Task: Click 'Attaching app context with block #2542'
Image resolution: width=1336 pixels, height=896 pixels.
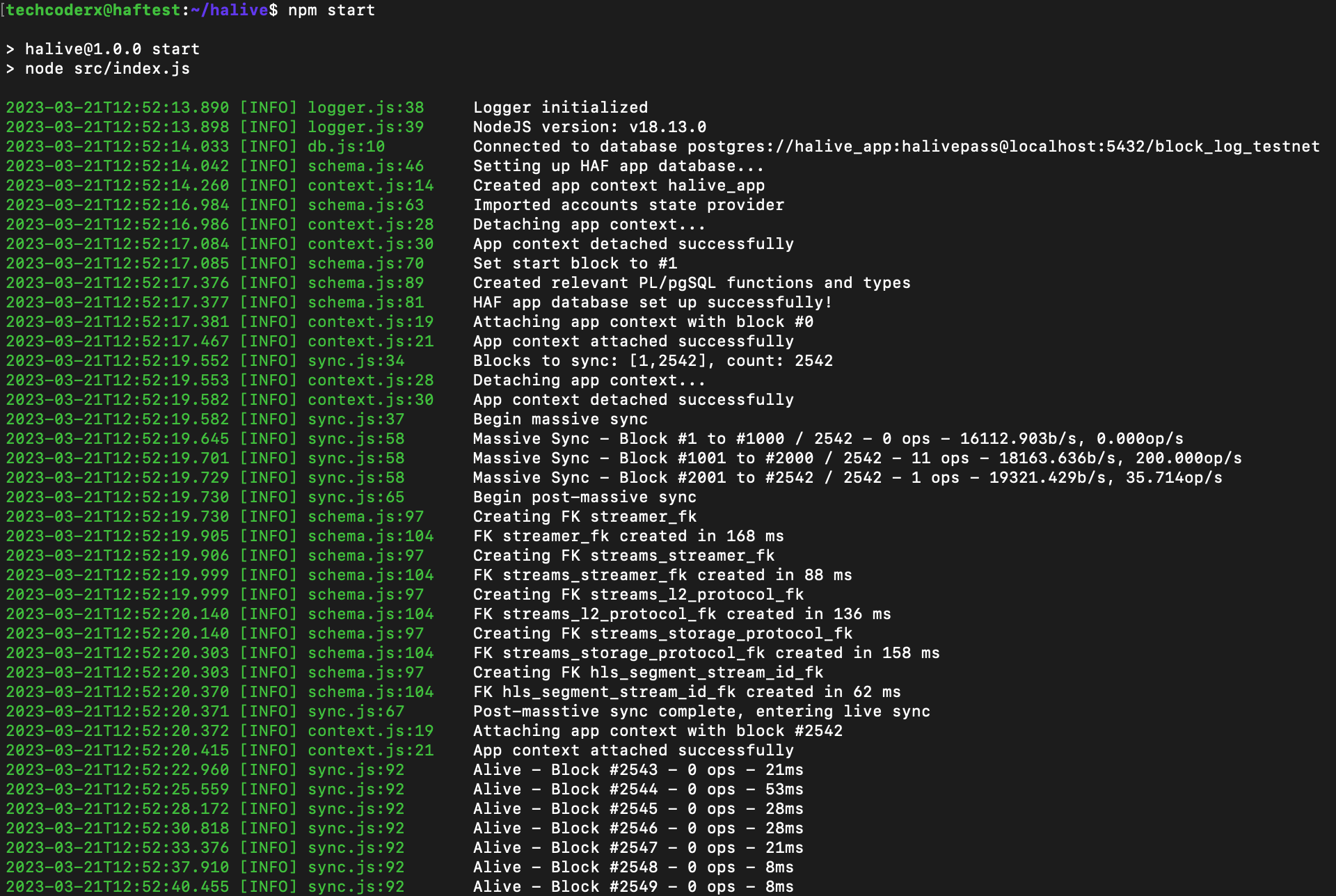Action: click(658, 731)
